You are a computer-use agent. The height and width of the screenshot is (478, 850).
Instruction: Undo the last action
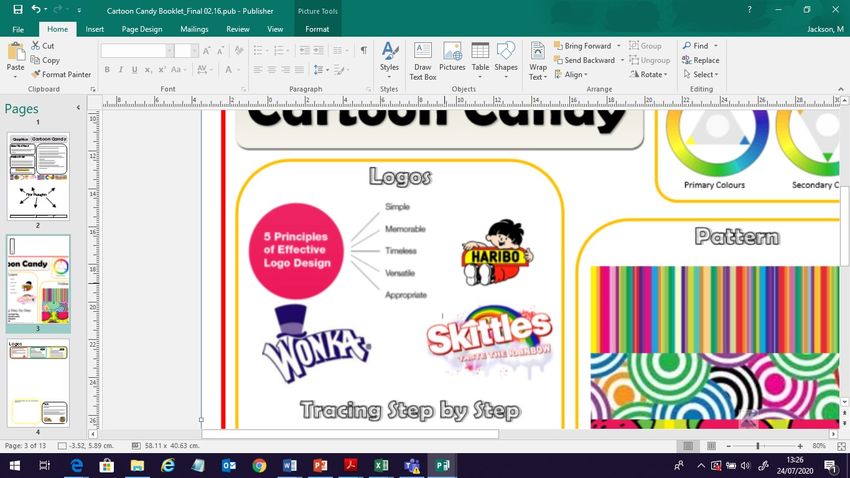(x=36, y=9)
